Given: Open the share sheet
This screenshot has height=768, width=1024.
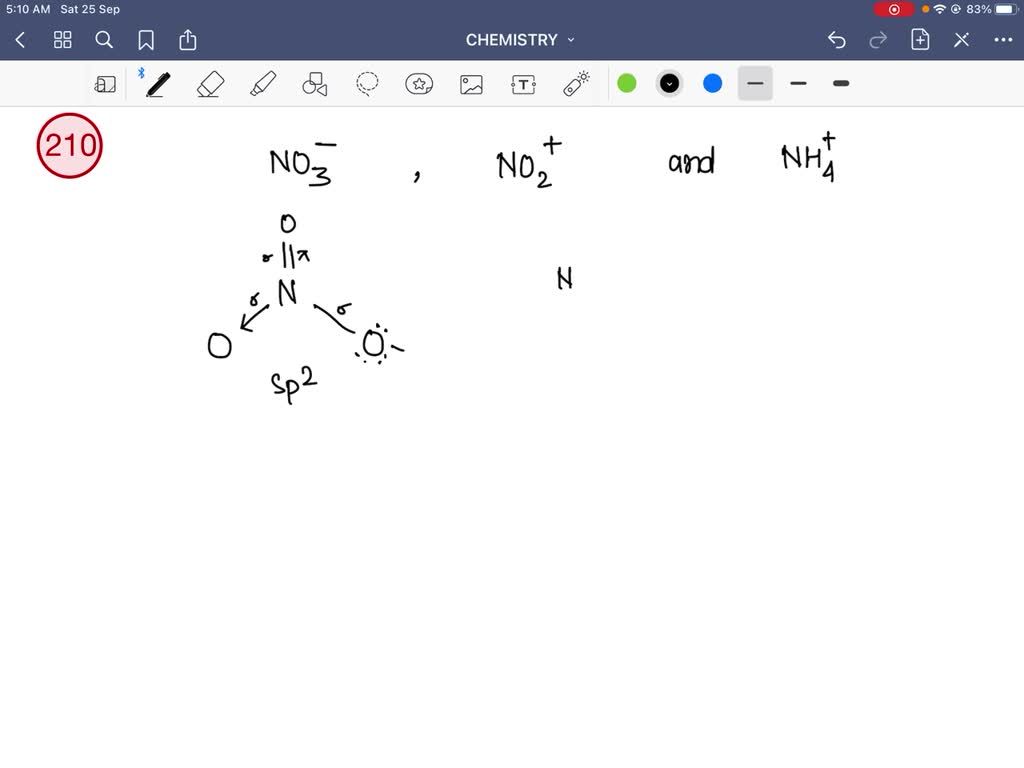Looking at the screenshot, I should click(x=188, y=40).
